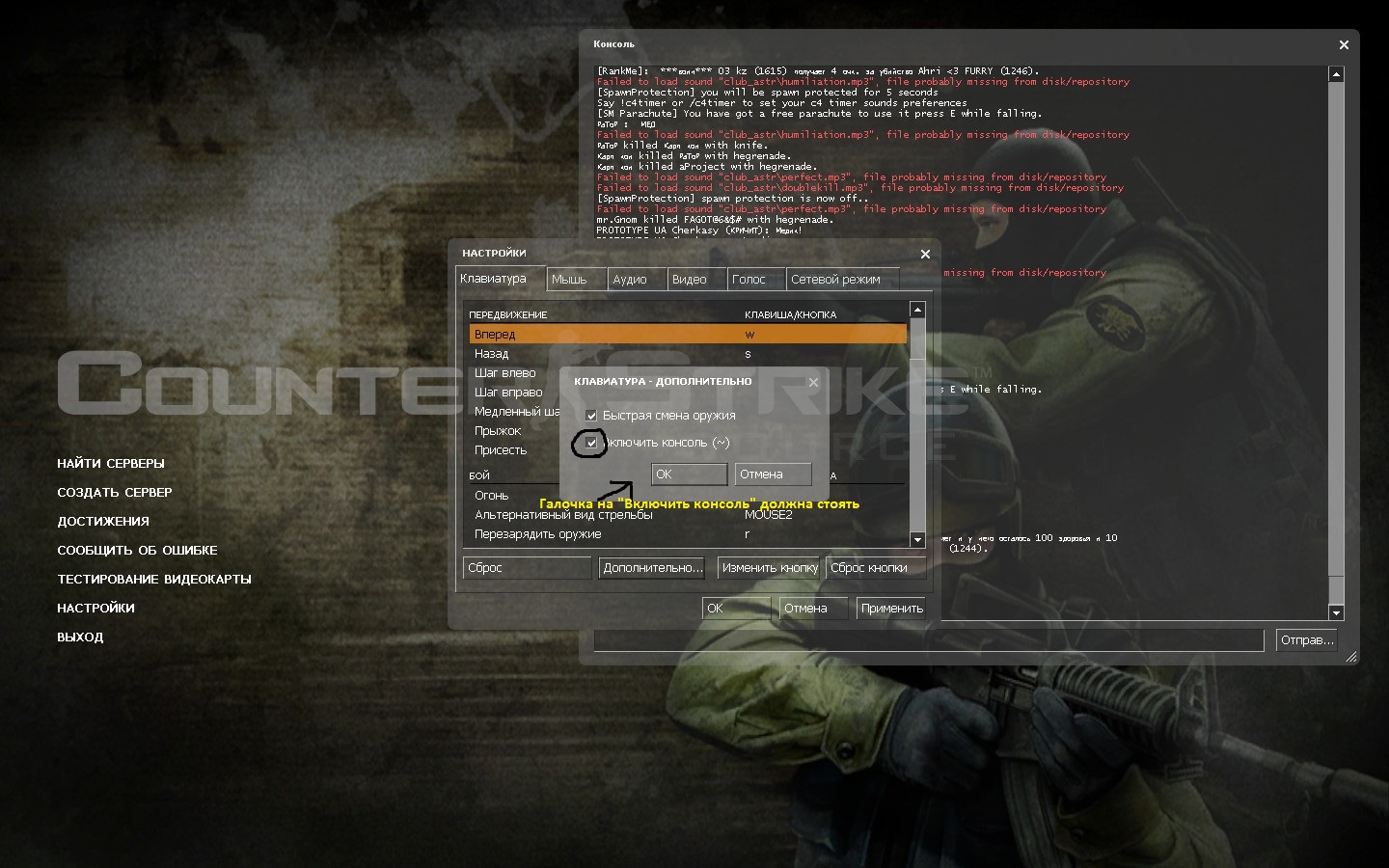The image size is (1389, 868).
Task: Select the Перезарядить оружие row
Action: (x=688, y=534)
